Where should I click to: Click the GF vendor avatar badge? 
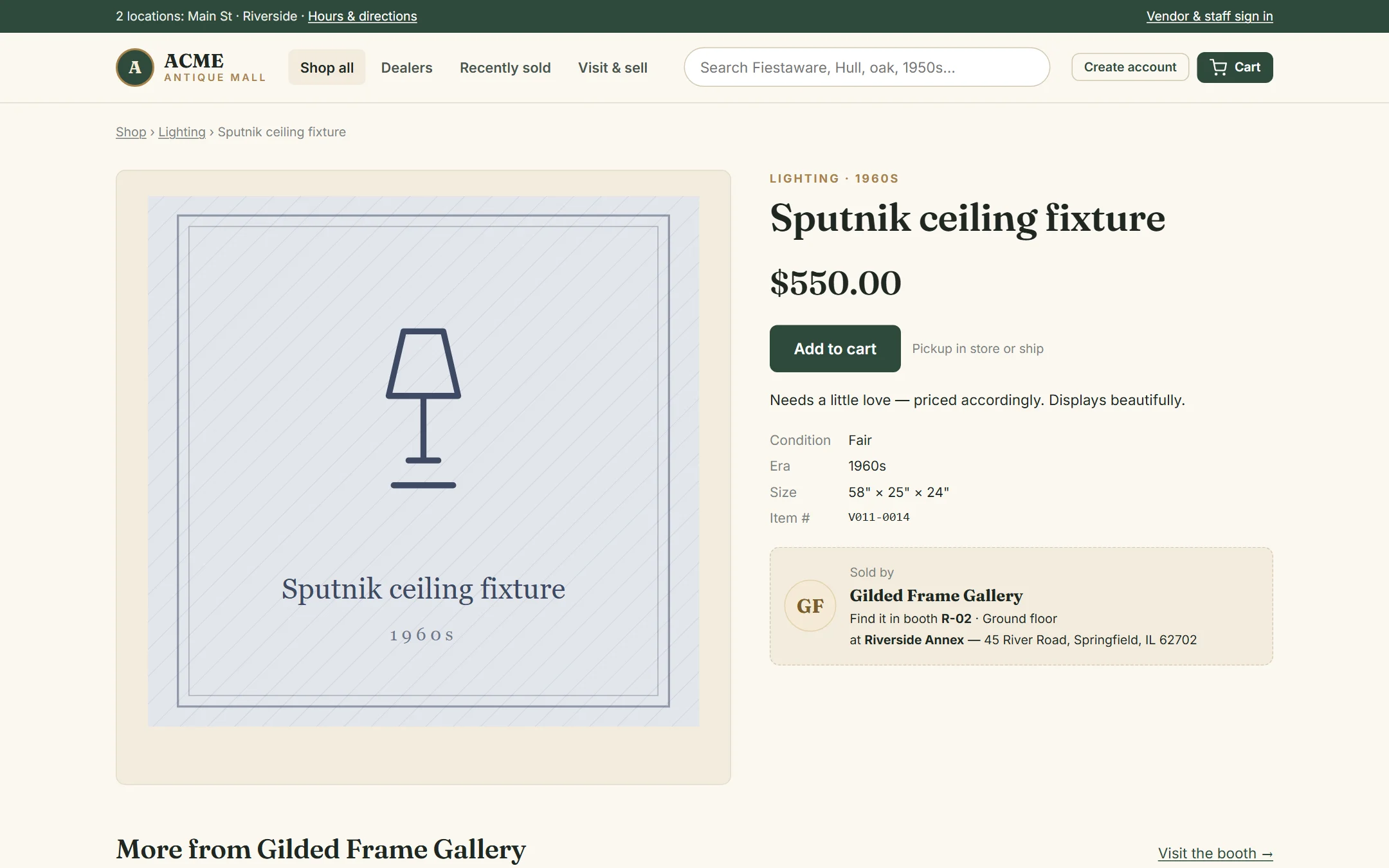[810, 606]
